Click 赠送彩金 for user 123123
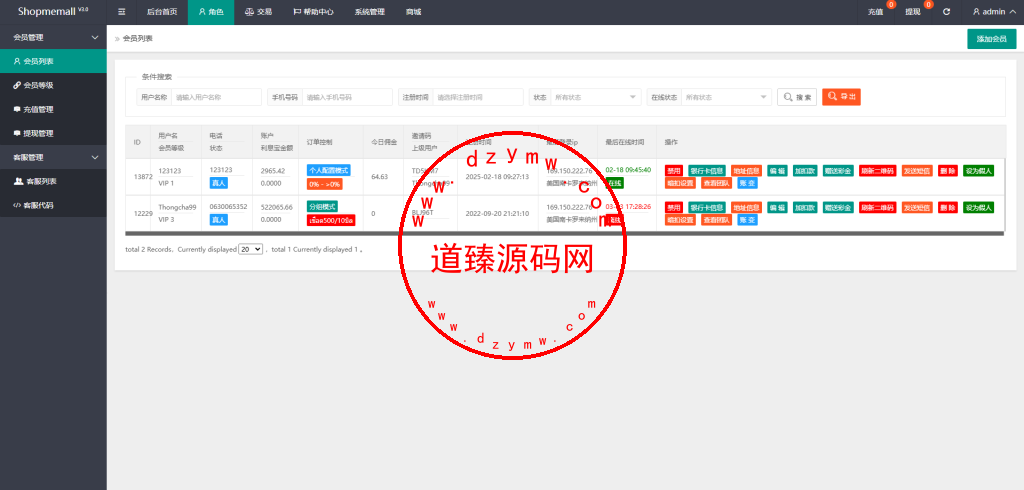1024x490 pixels. point(839,171)
